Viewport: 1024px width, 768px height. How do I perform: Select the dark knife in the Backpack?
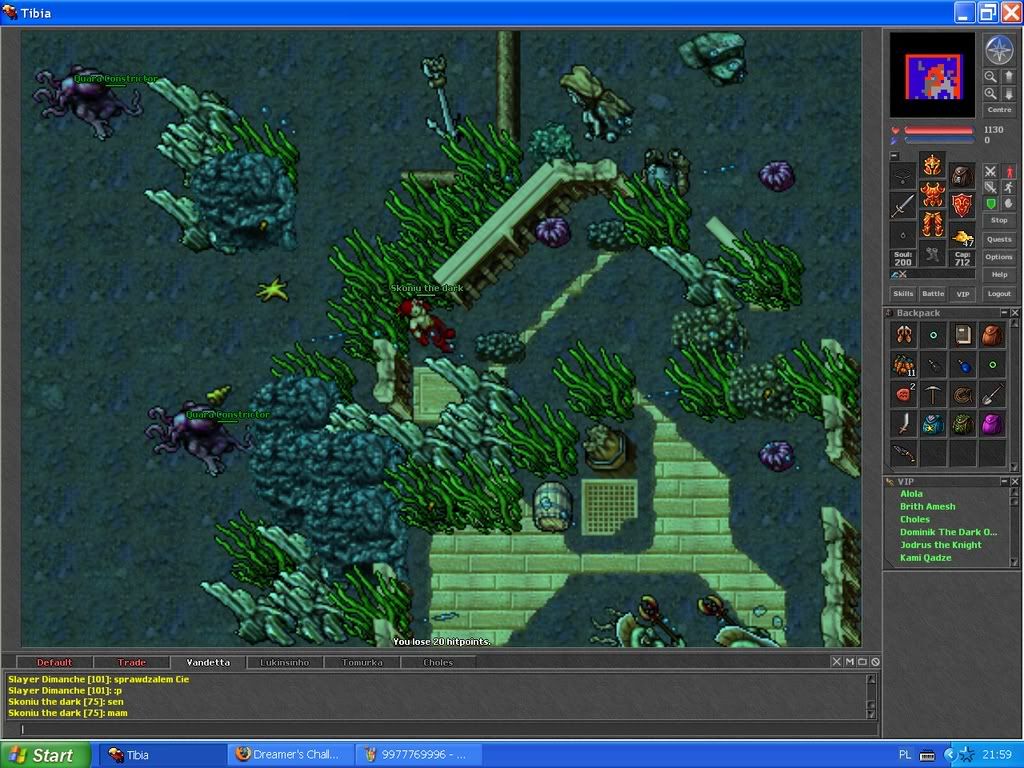pyautogui.click(x=904, y=453)
